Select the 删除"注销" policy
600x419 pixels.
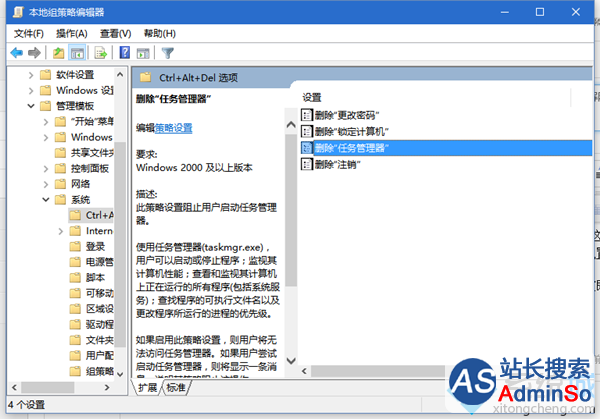tap(338, 164)
